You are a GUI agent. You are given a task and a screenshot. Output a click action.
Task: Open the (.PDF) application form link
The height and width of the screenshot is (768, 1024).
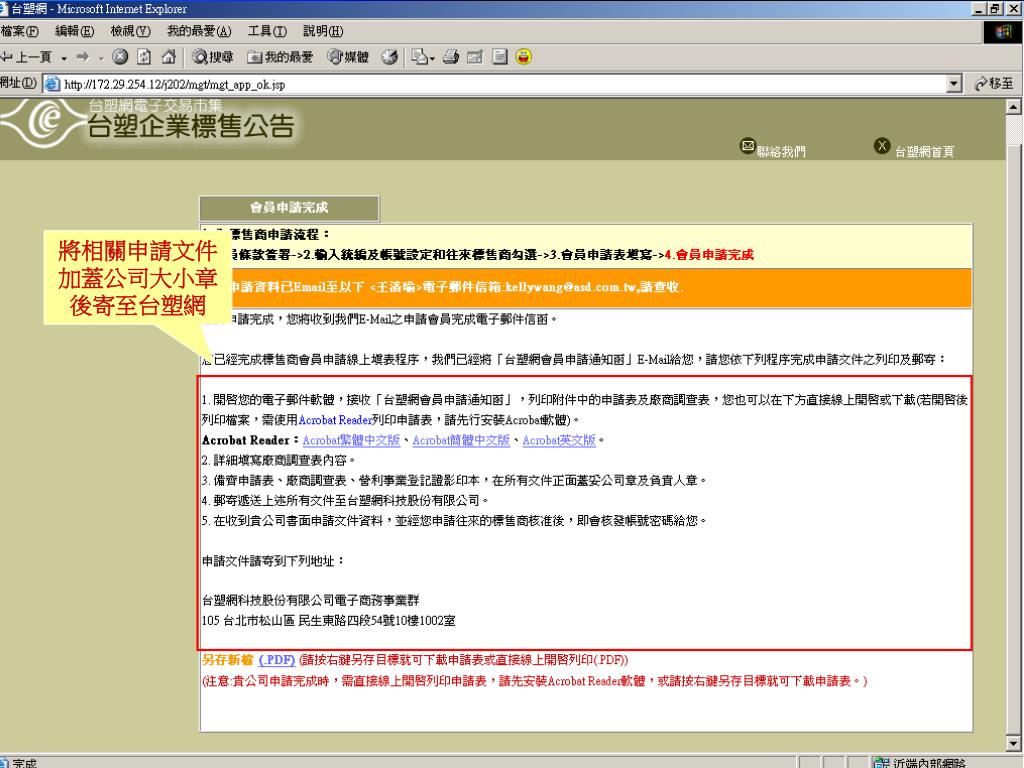pos(277,660)
